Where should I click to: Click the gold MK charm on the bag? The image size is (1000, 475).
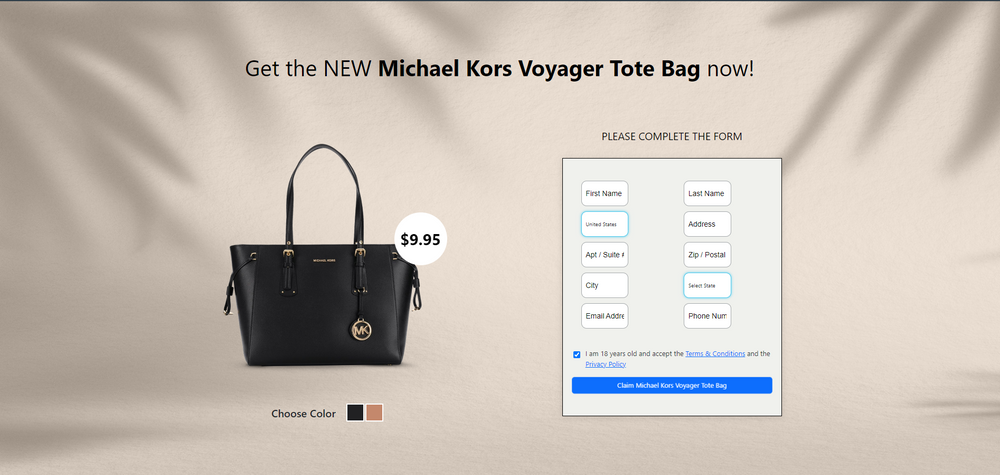pos(362,330)
